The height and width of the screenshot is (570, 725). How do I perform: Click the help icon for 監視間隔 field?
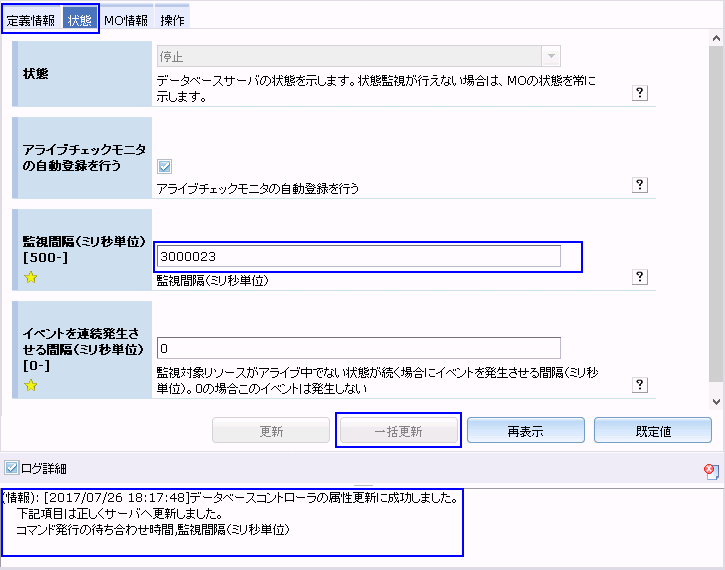[x=641, y=277]
